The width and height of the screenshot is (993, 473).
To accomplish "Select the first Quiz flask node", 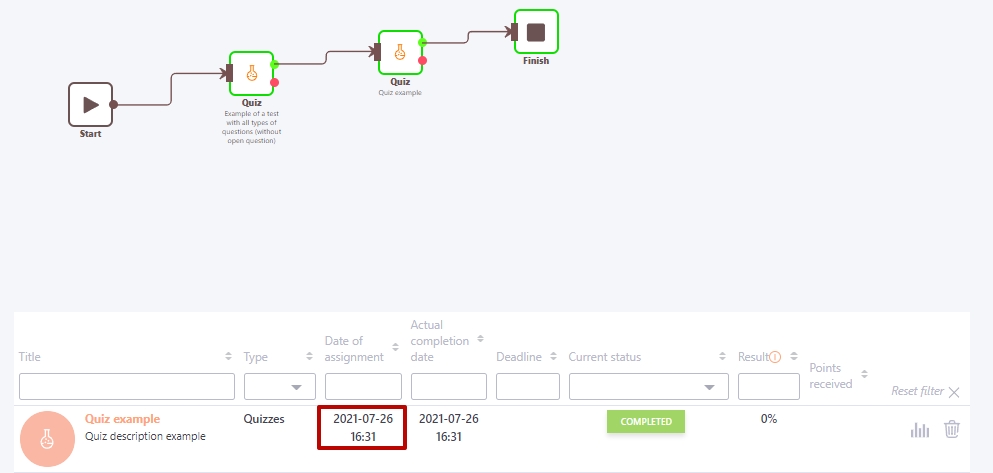I will (251, 73).
